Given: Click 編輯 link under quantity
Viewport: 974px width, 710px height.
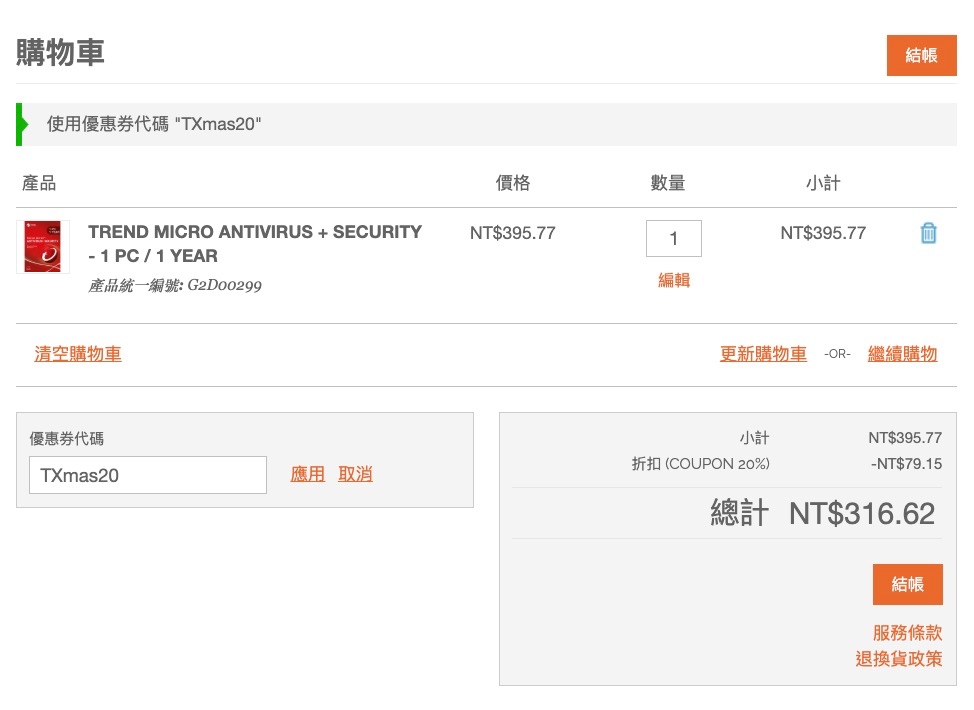Looking at the screenshot, I should pos(673,281).
